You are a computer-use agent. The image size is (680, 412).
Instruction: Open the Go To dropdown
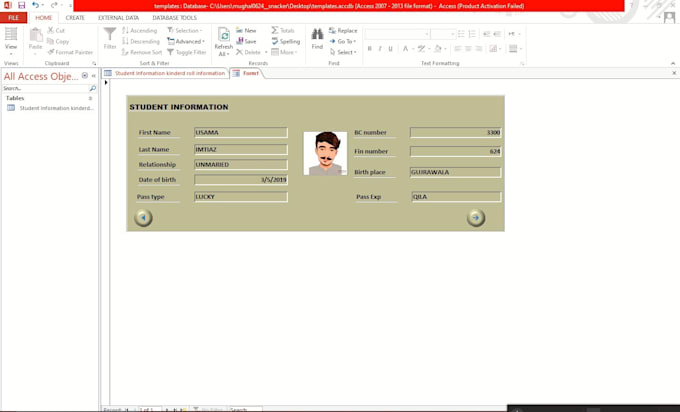tap(343, 41)
